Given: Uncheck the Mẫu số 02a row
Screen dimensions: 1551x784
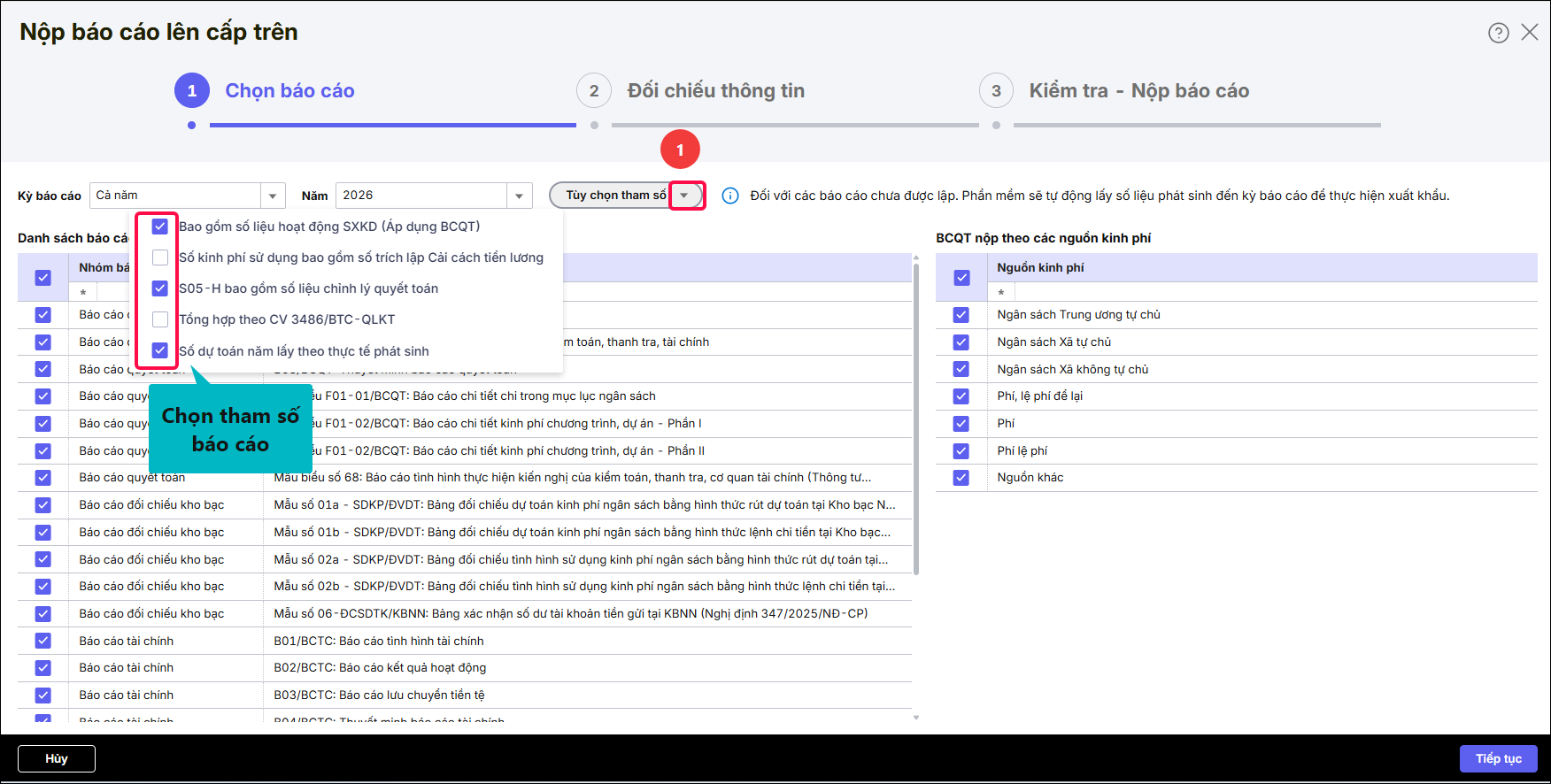Looking at the screenshot, I should tap(43, 559).
